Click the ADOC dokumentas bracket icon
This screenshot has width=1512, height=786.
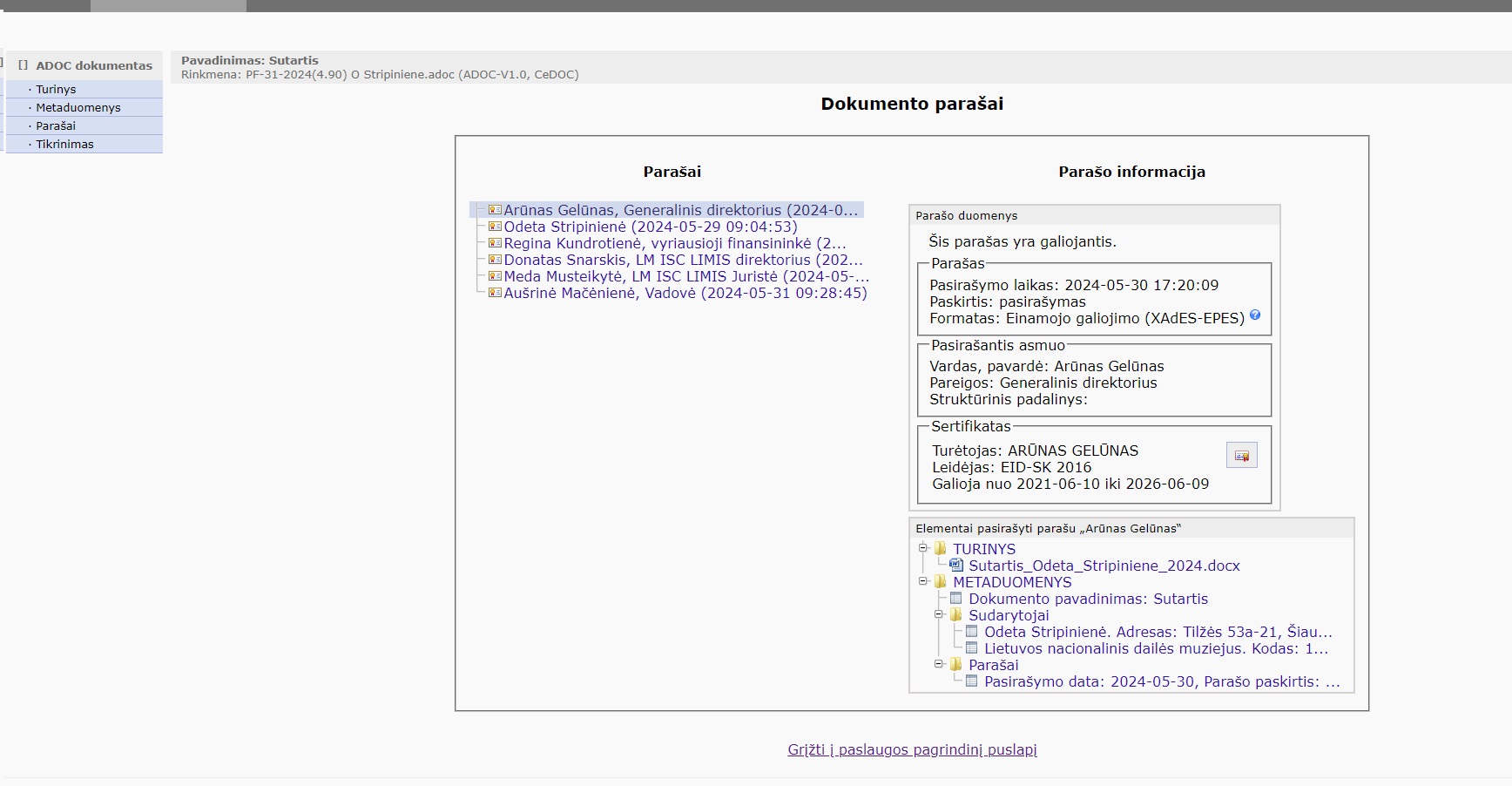pyautogui.click(x=24, y=65)
